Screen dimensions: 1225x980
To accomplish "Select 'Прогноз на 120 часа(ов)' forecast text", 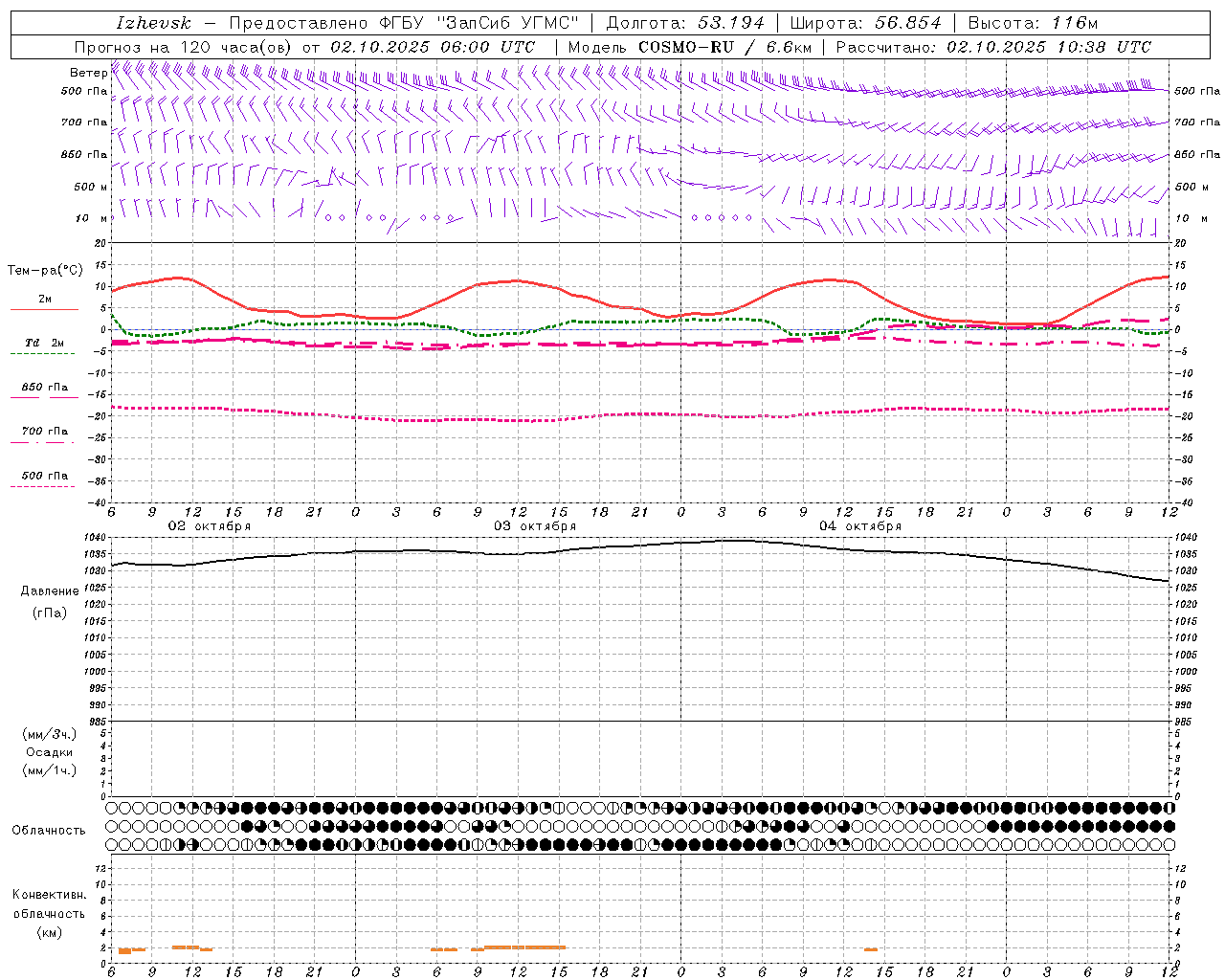I will pyautogui.click(x=184, y=47).
